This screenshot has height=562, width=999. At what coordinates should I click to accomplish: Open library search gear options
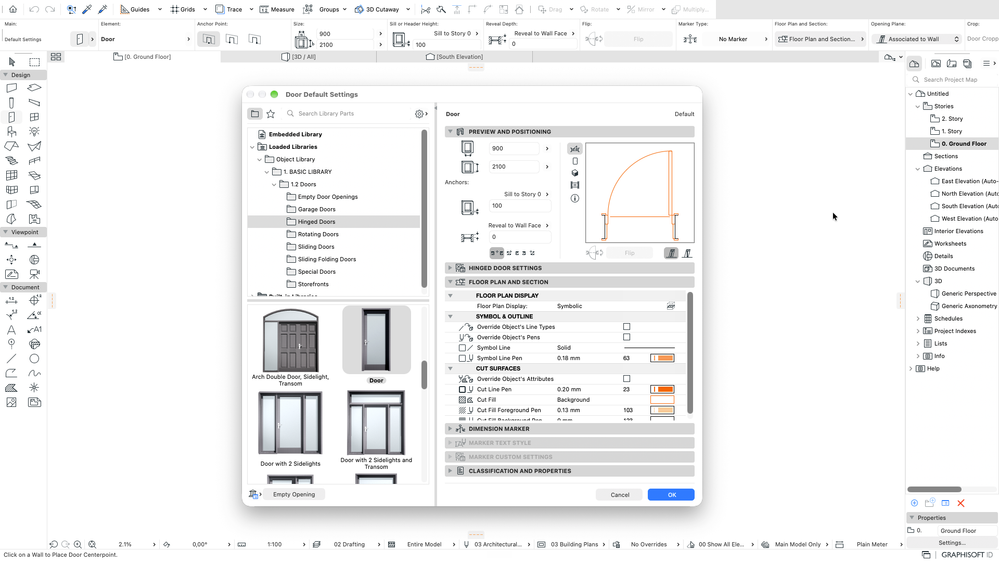[x=420, y=113]
